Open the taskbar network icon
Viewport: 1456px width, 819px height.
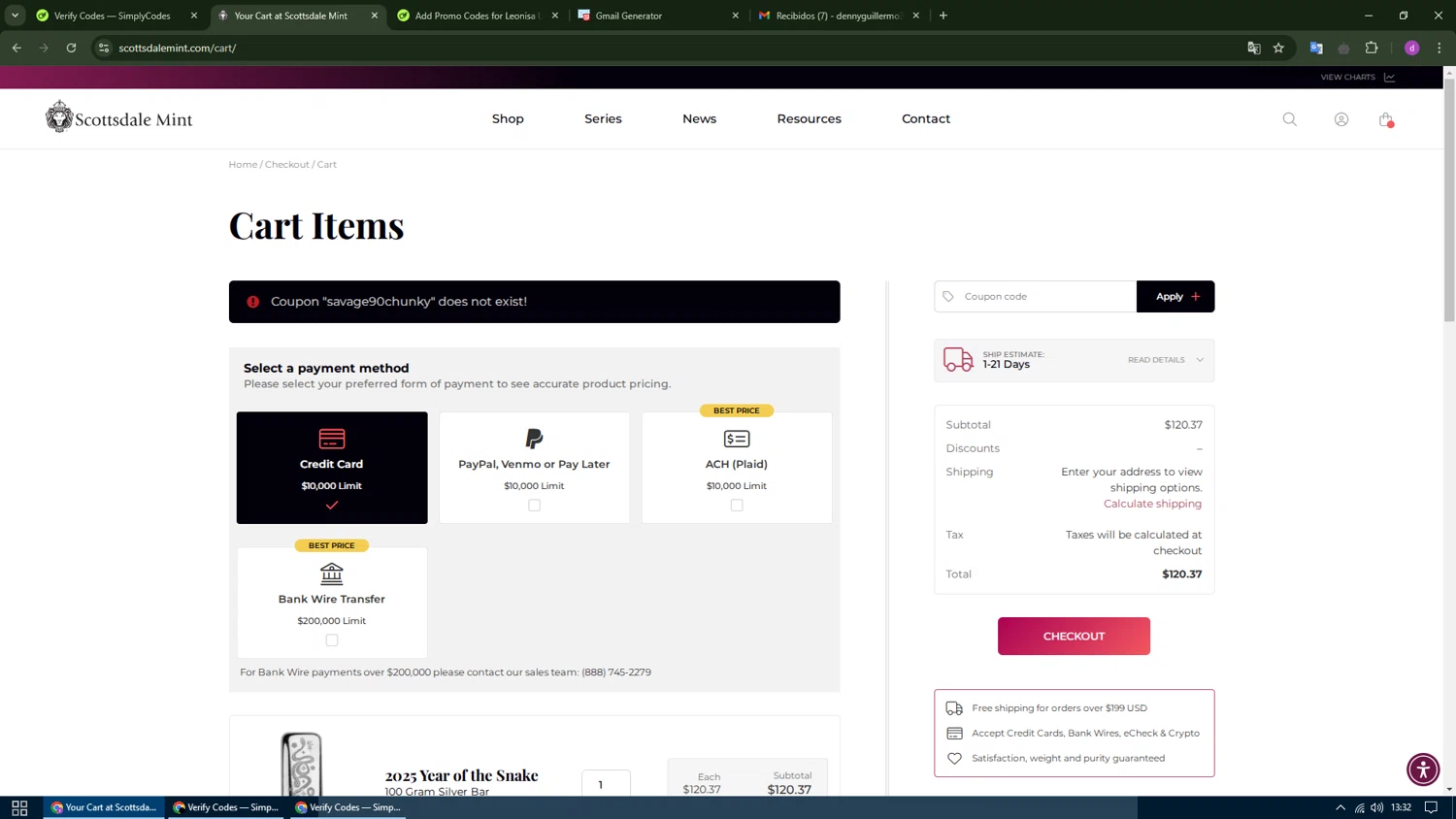[1359, 807]
